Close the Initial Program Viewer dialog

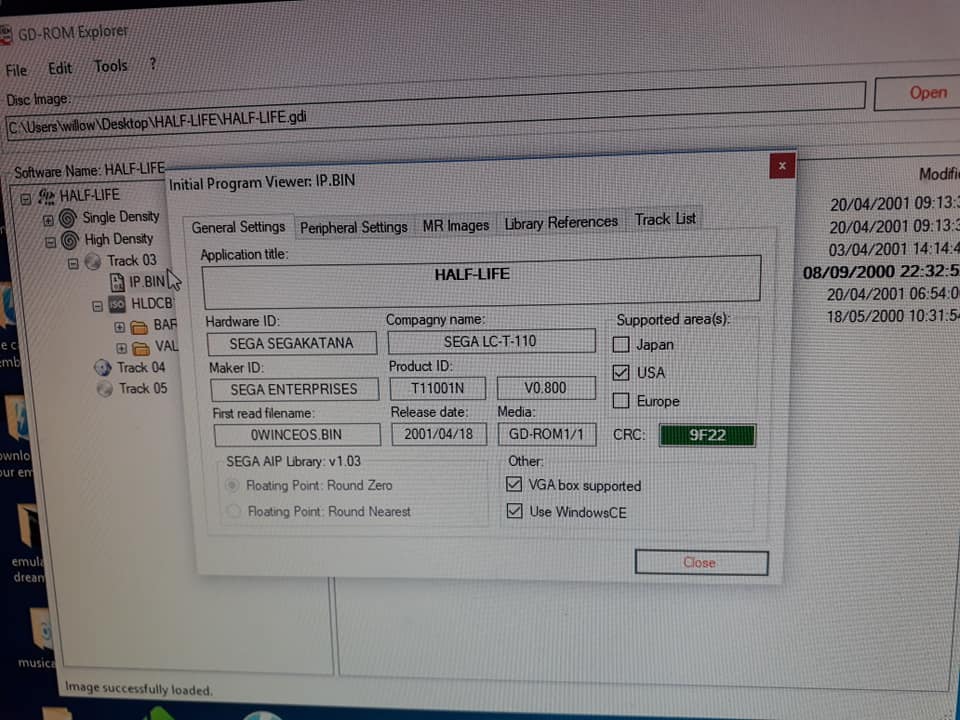tap(782, 166)
